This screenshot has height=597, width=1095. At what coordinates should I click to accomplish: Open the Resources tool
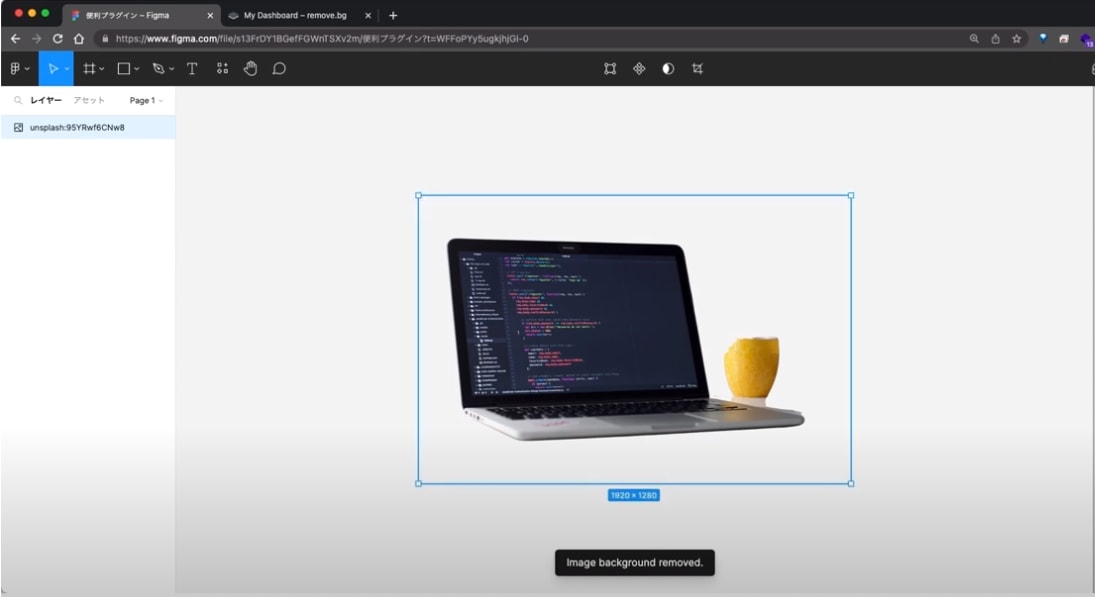point(222,68)
